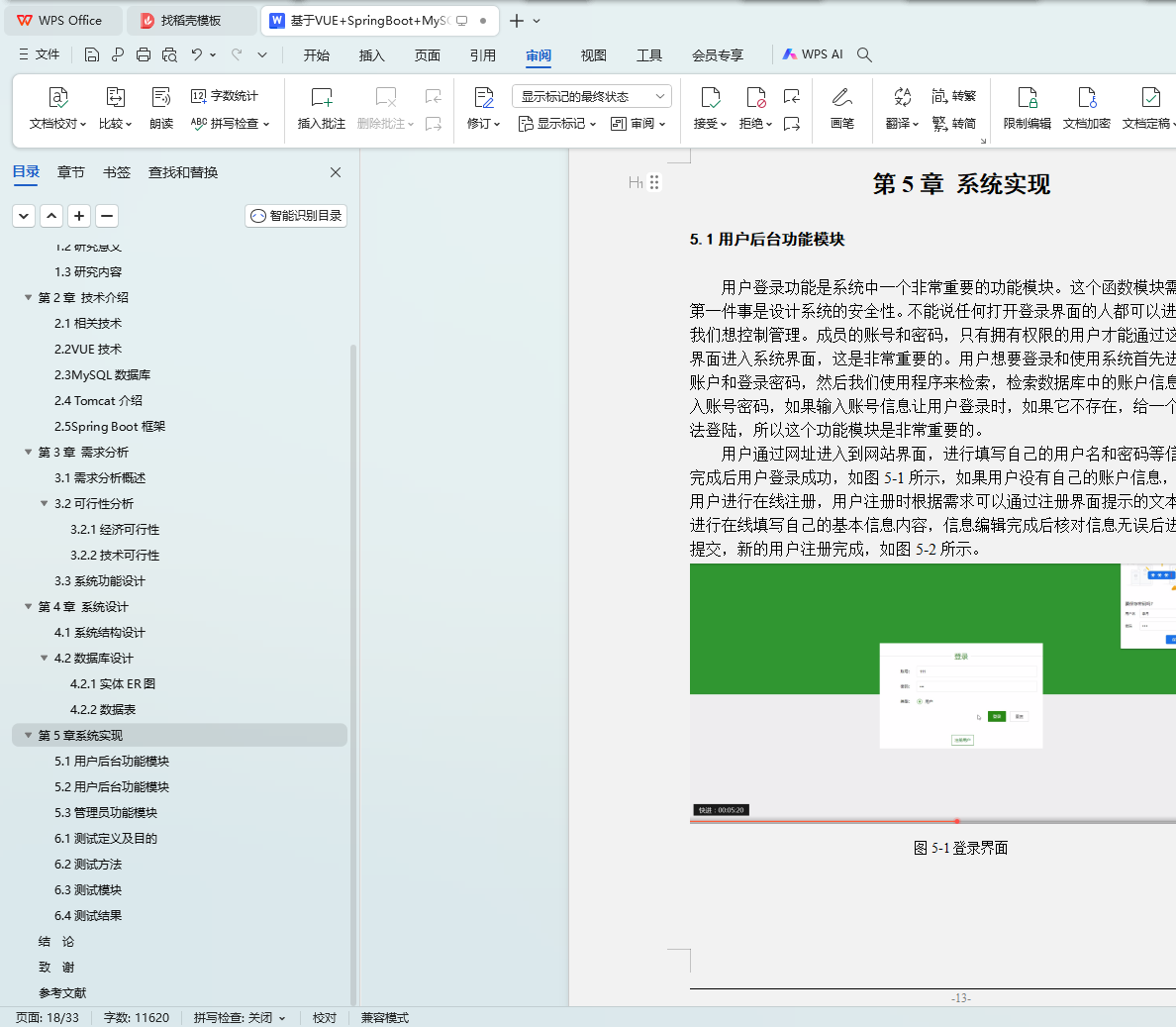1176x1027 pixels.
Task: Switch to the 开始 ribbon tab
Action: pyautogui.click(x=317, y=54)
